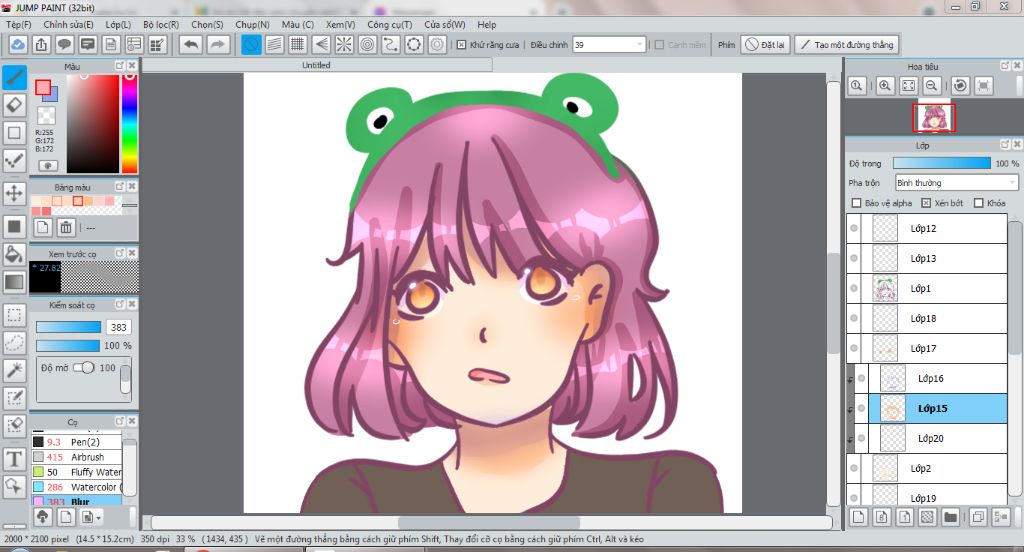
Task: Hide layer Lớp12
Action: (854, 229)
